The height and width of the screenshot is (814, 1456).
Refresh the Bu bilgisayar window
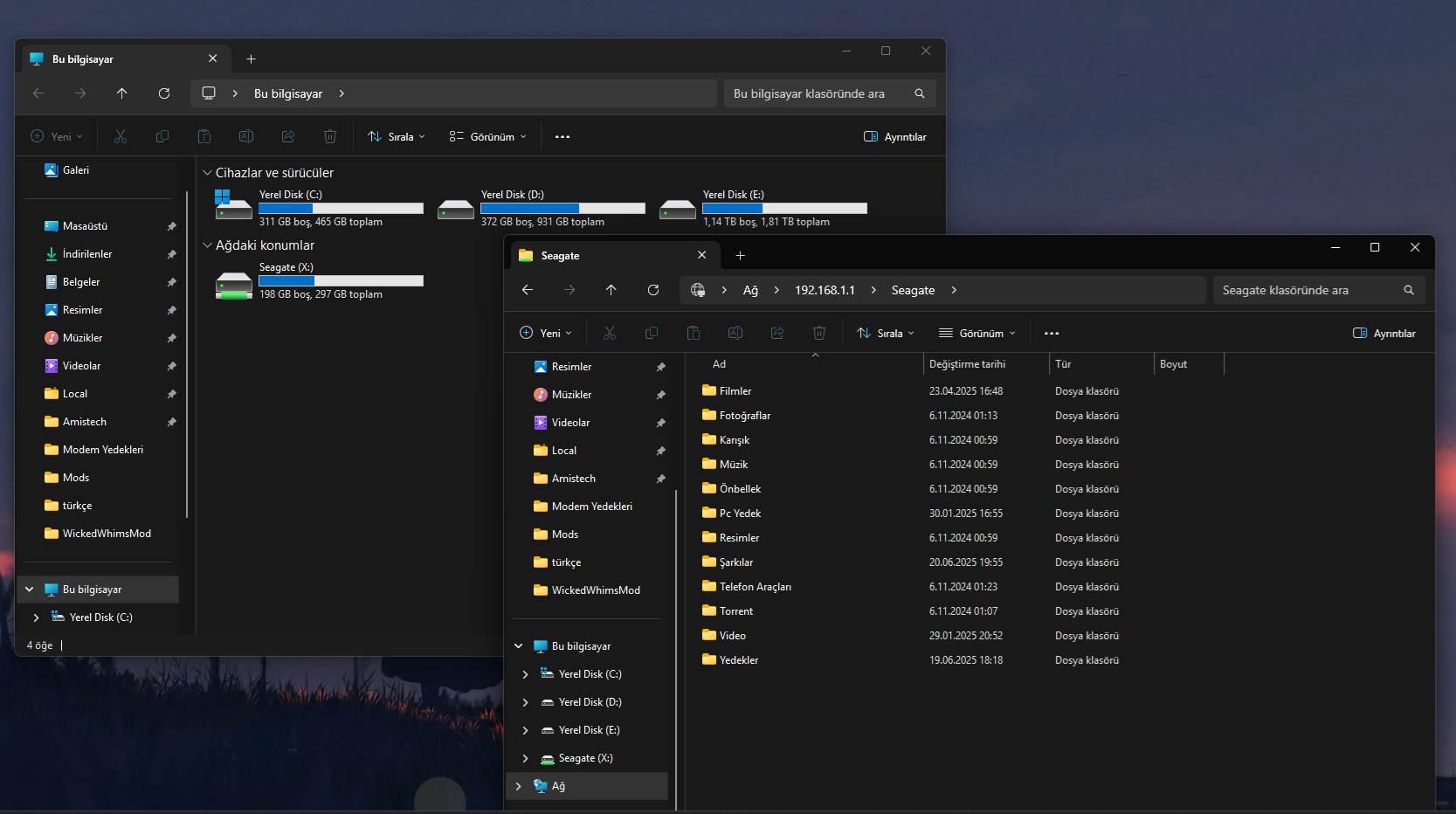[x=164, y=93]
